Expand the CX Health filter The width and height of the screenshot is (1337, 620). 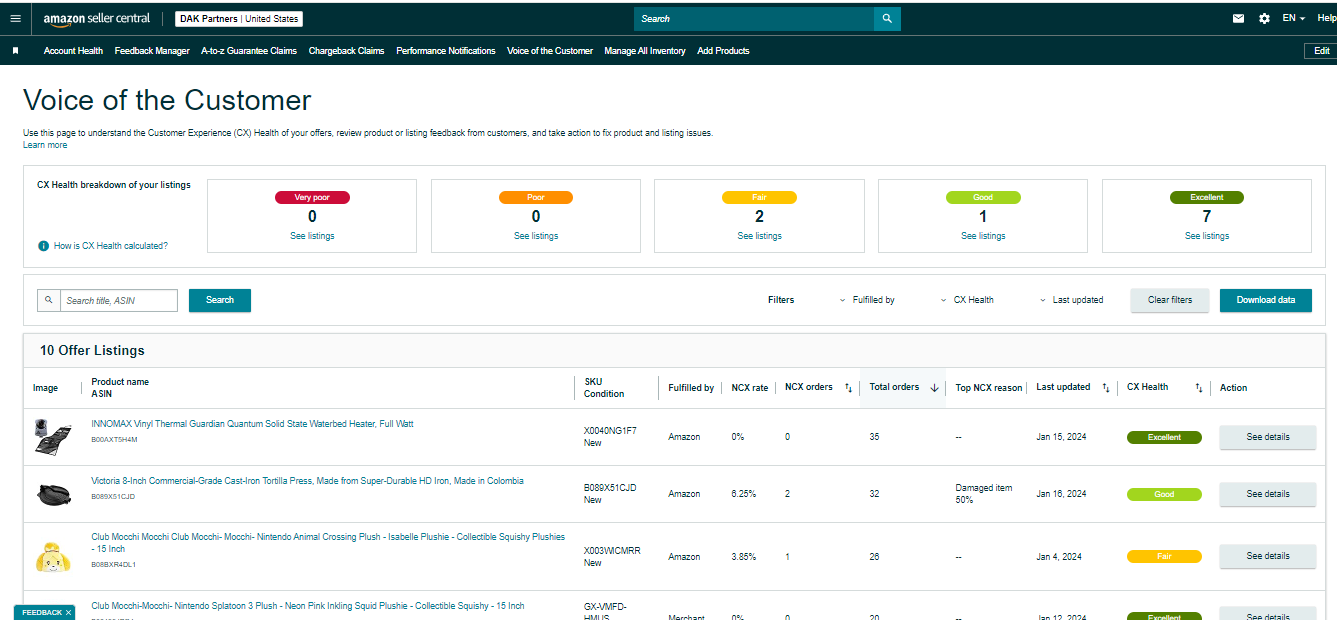[x=967, y=300]
